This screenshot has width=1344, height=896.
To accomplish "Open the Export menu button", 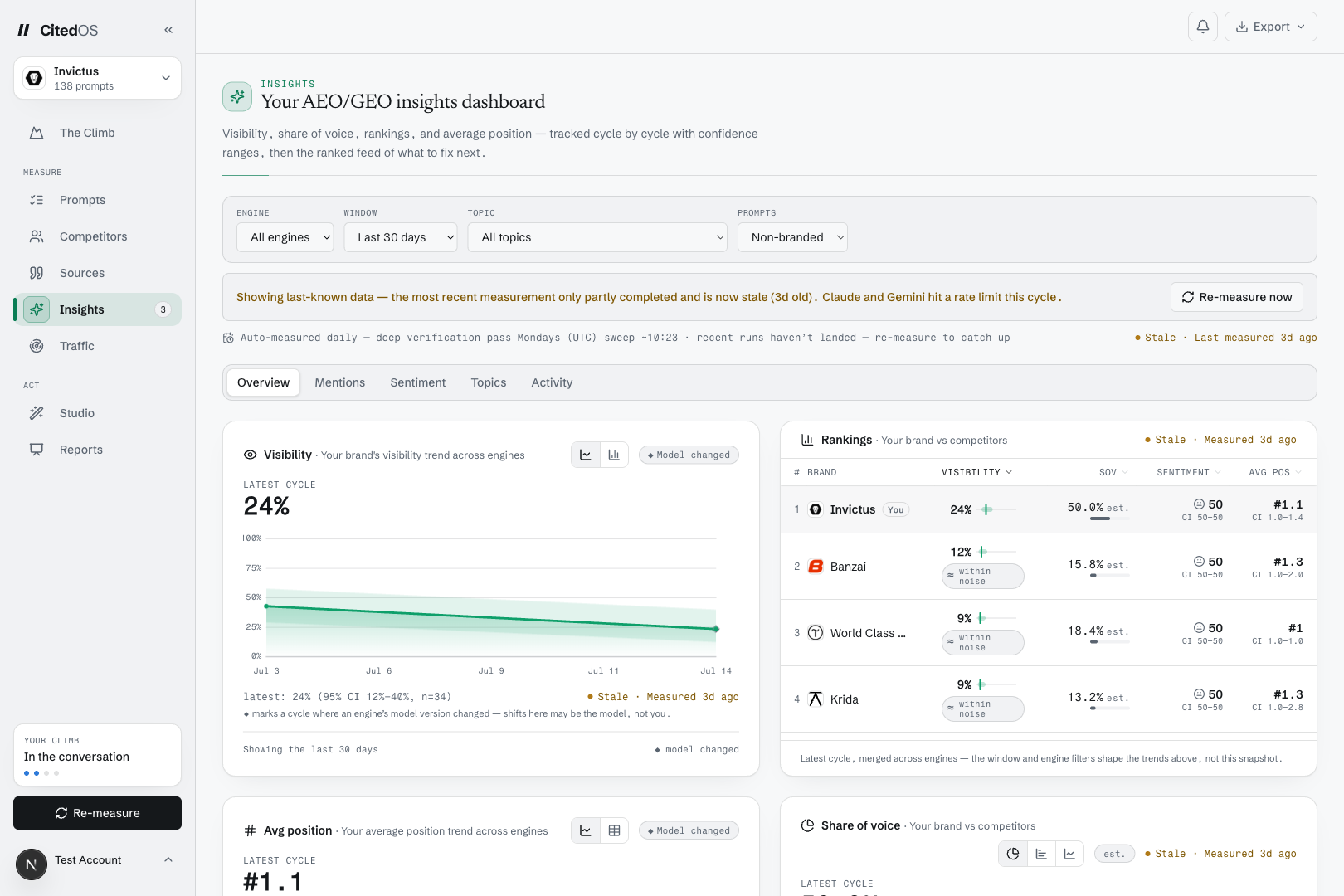I will pyautogui.click(x=1271, y=27).
